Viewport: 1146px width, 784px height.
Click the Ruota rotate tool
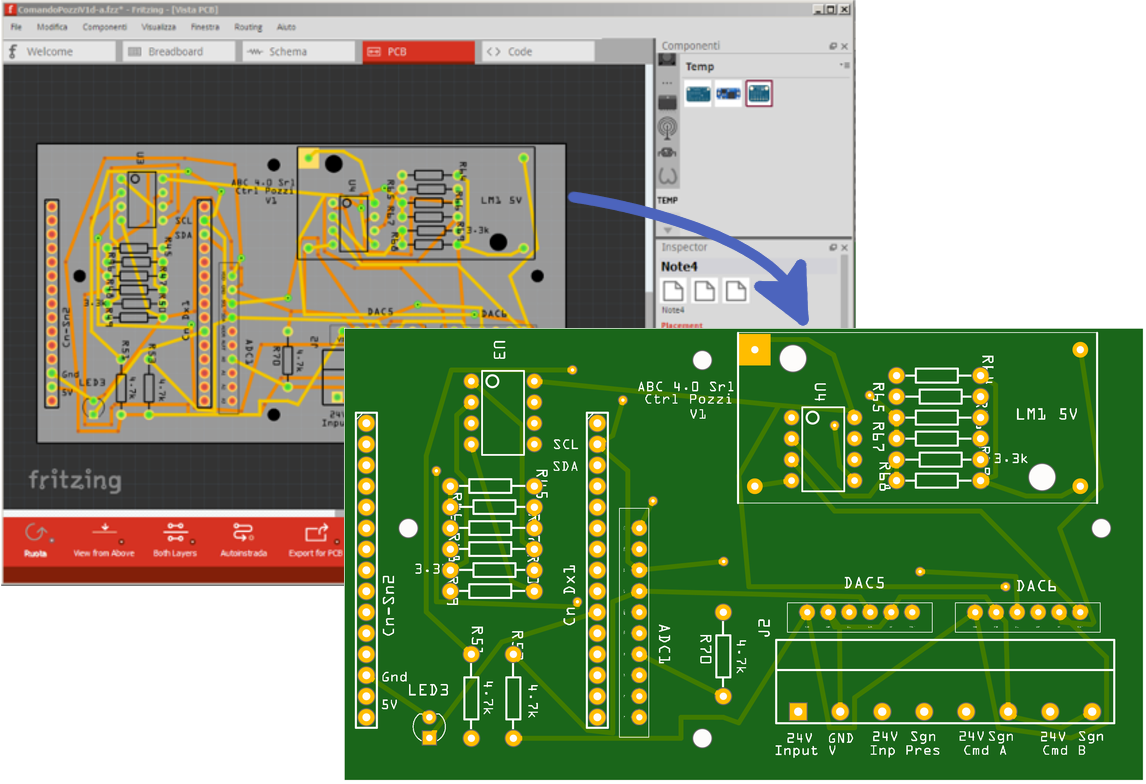click(35, 541)
